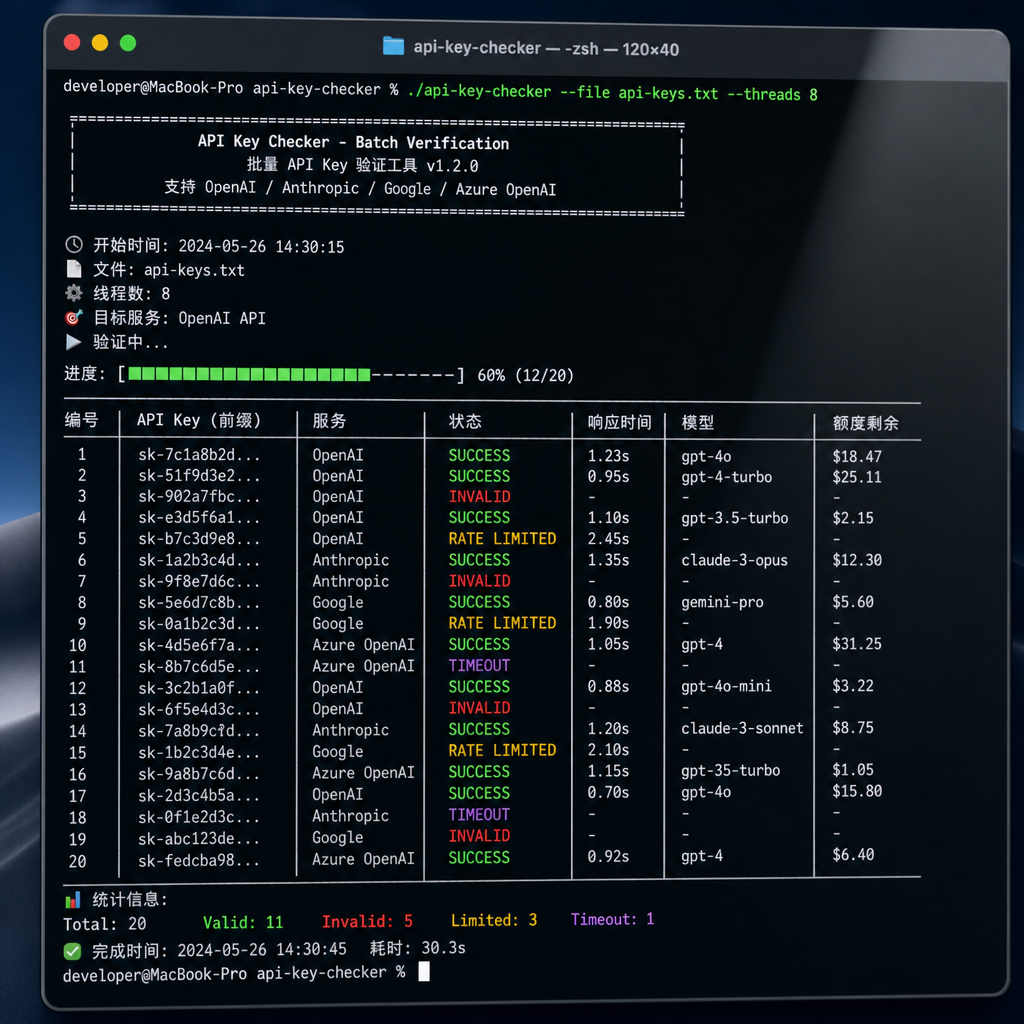
Task: Click balance $15.80
Action: coord(857,791)
